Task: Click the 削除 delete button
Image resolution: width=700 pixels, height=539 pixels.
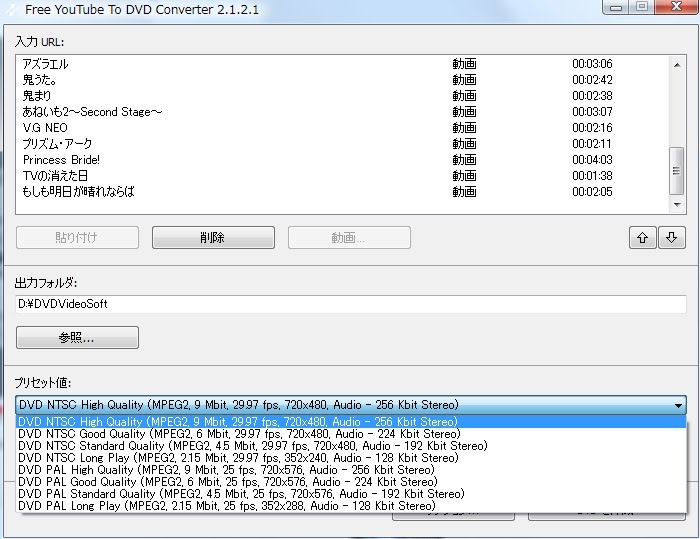Action: pos(213,237)
